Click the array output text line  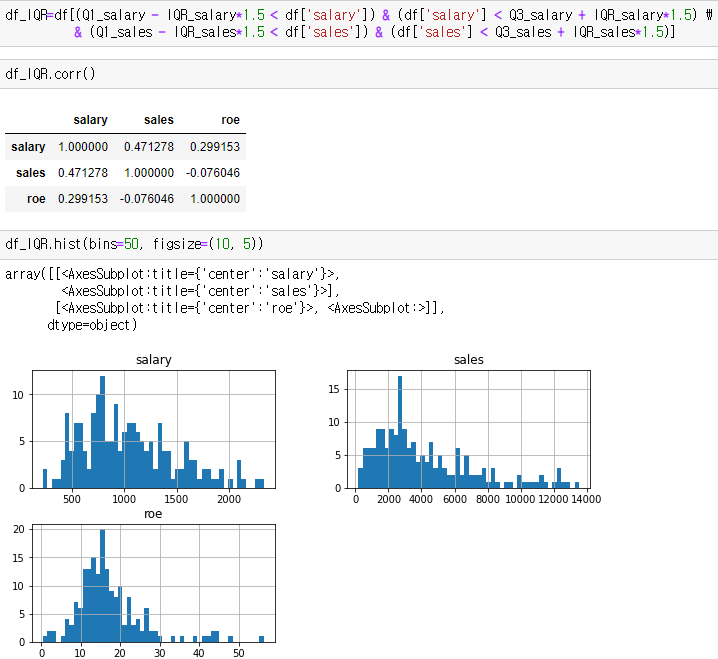(172, 274)
